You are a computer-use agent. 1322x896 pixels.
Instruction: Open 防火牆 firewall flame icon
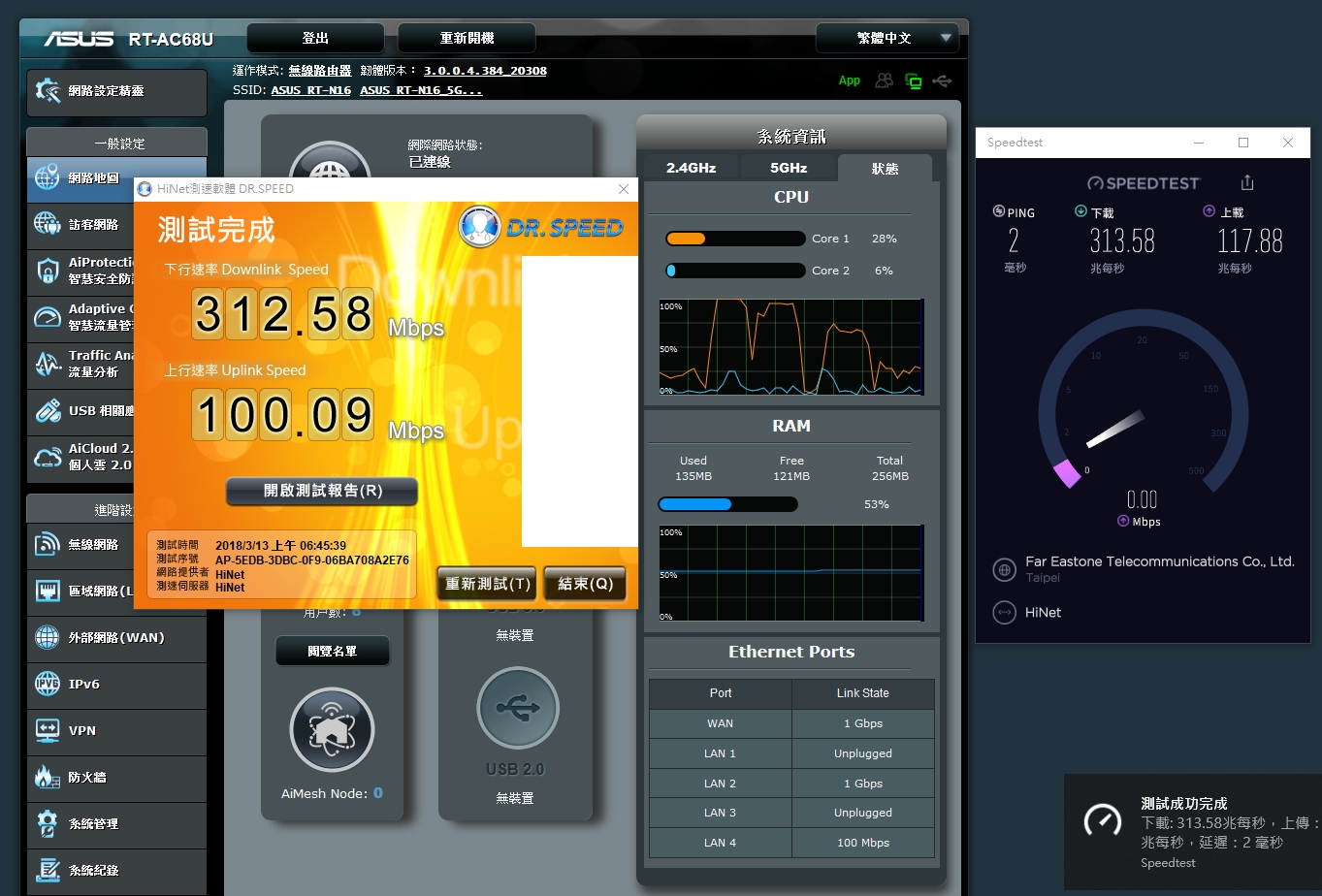point(48,777)
